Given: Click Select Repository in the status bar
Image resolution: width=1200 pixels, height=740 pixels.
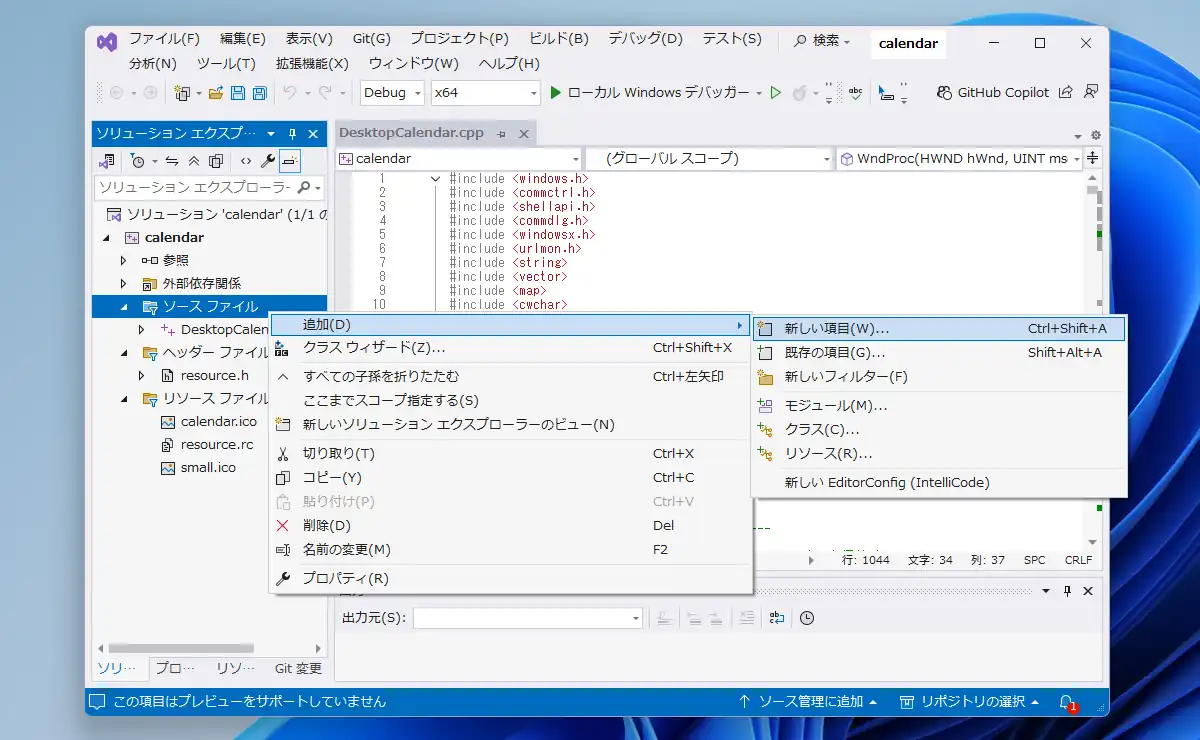Looking at the screenshot, I should tap(969, 702).
